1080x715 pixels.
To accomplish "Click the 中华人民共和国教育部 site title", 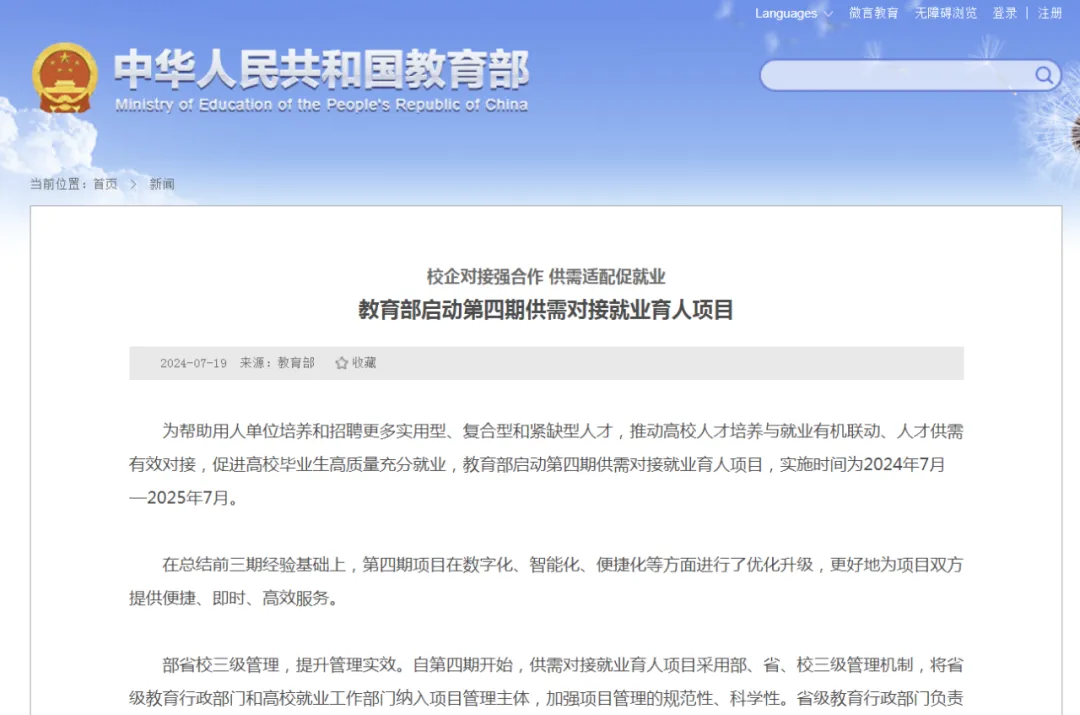I will (x=322, y=70).
